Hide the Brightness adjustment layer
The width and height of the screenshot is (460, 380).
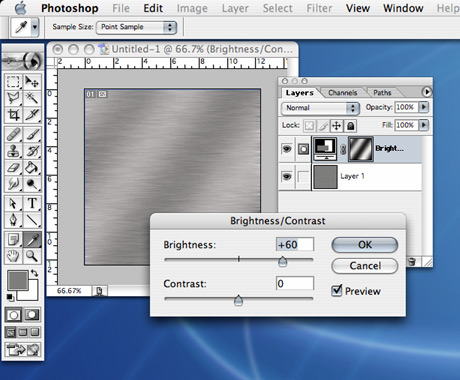pyautogui.click(x=286, y=149)
